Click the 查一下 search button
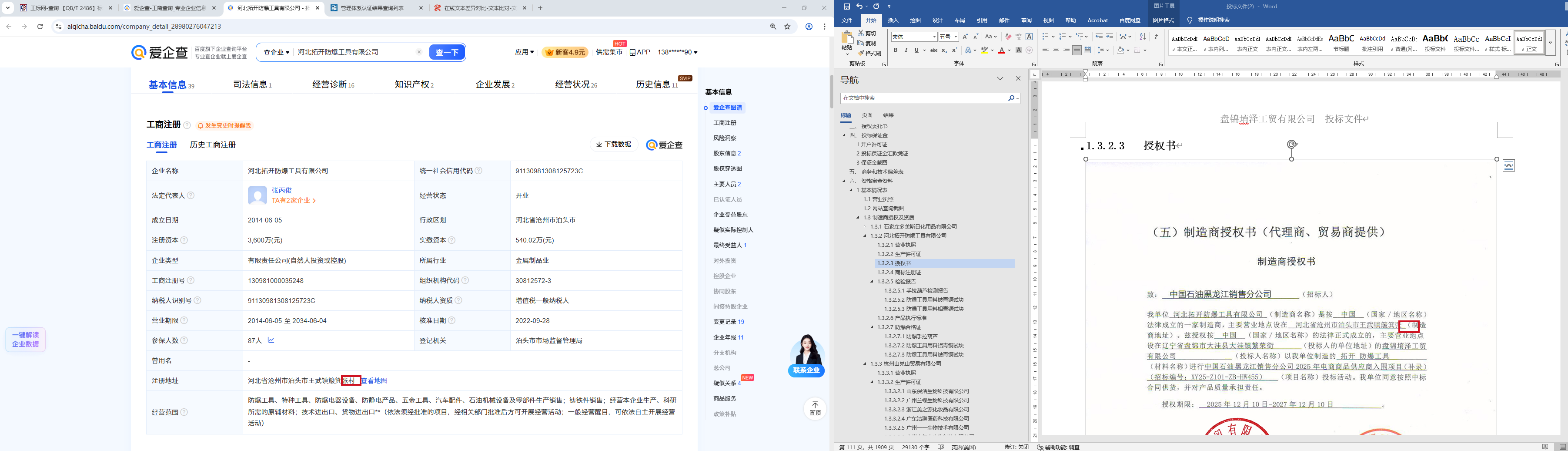The height and width of the screenshot is (451, 1568). coord(448,52)
